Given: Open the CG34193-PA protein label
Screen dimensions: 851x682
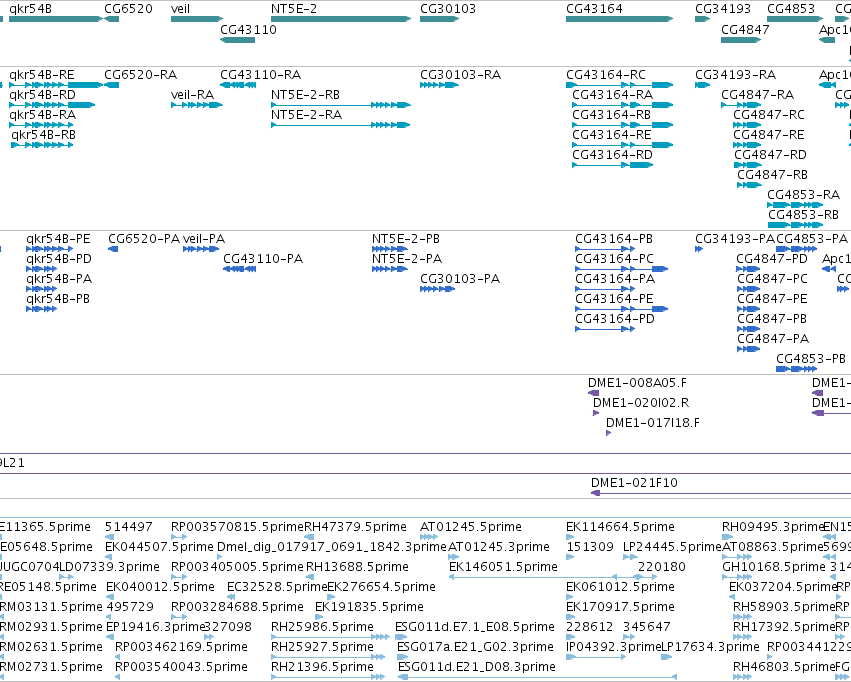Looking at the screenshot, I should 735,239.
